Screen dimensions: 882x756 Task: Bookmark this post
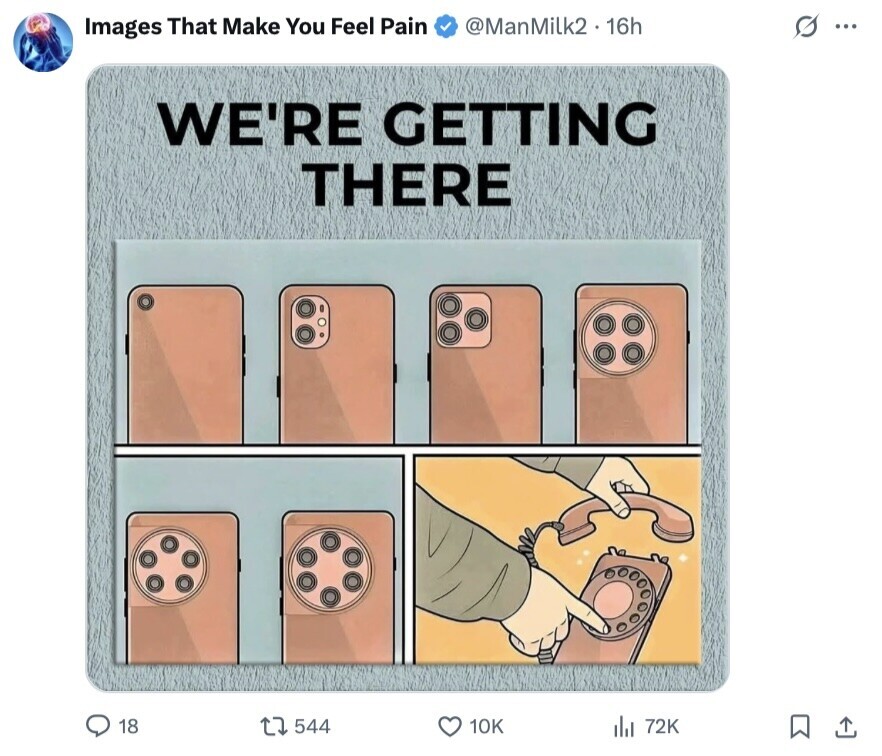point(800,727)
